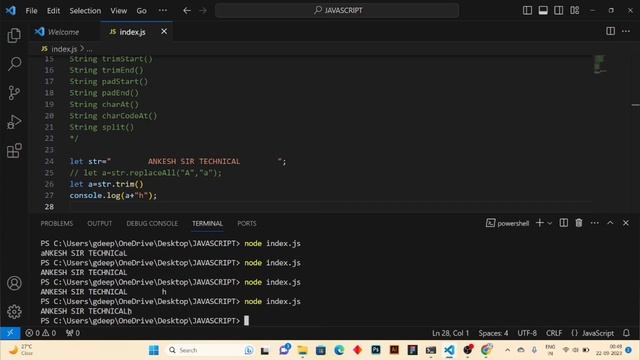The width and height of the screenshot is (640, 360).
Task: Open the launch profile dropdown arrow
Action: 550,223
